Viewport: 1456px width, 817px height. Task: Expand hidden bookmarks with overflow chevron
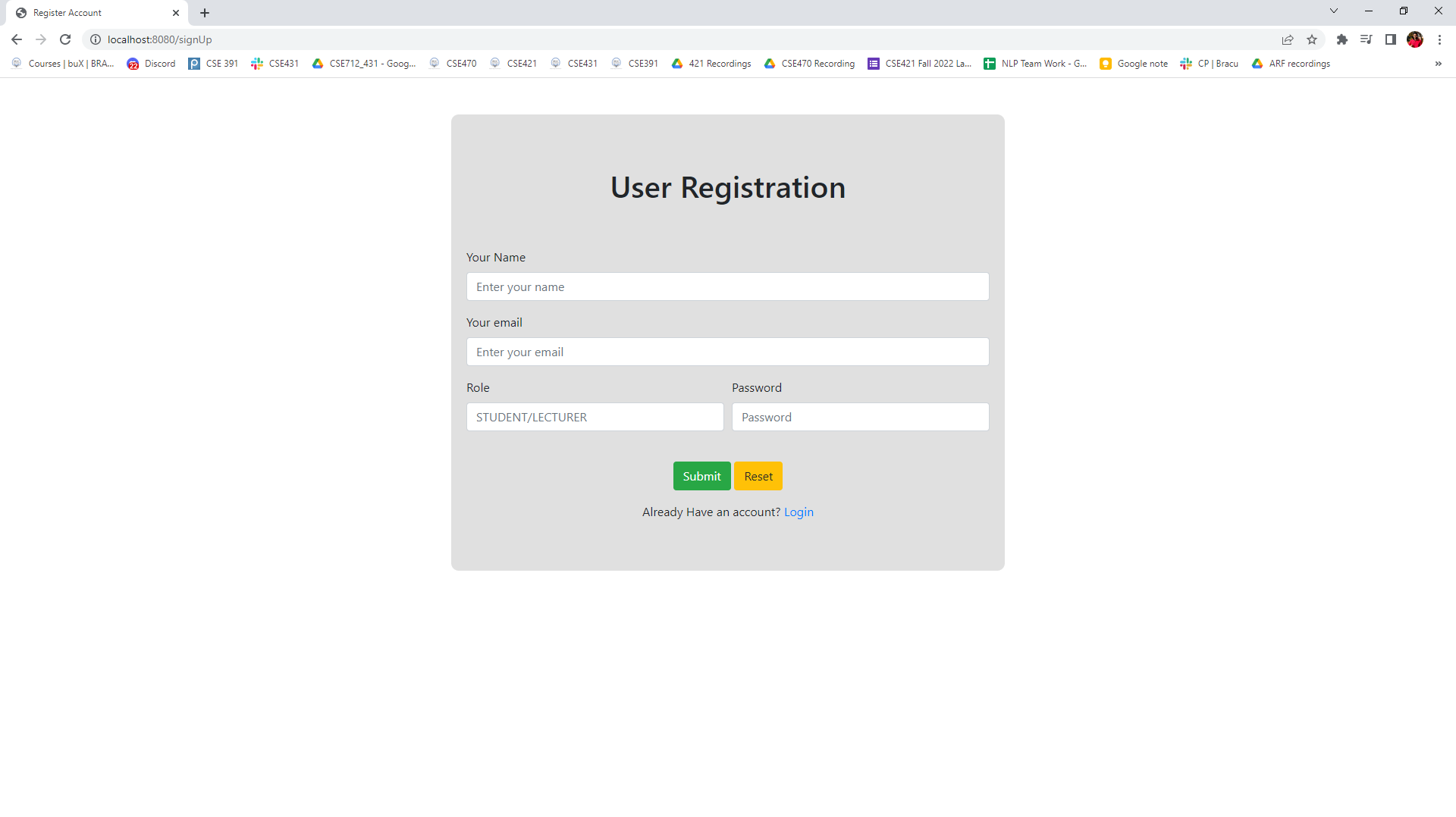[x=1438, y=64]
